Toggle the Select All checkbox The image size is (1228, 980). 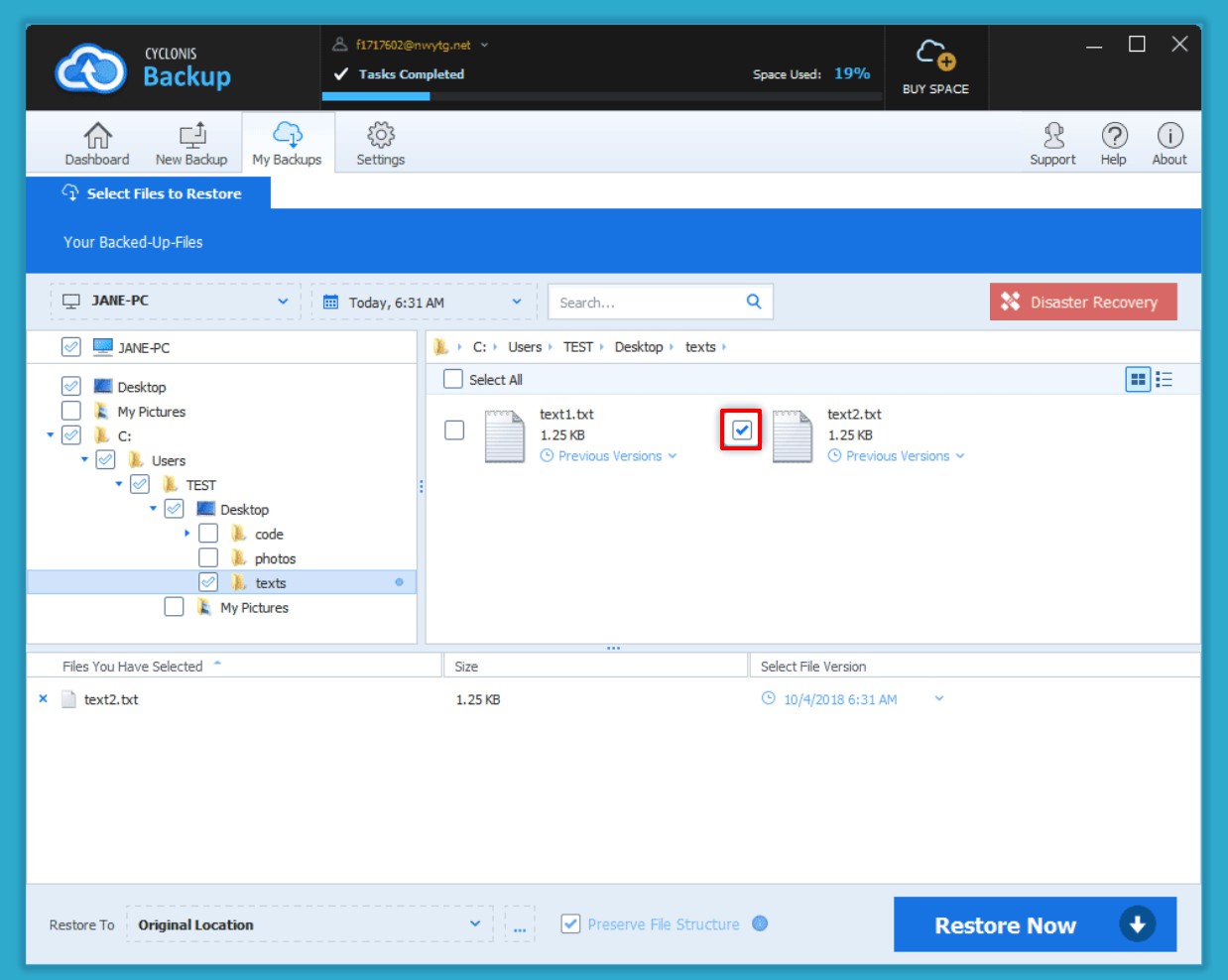453,380
